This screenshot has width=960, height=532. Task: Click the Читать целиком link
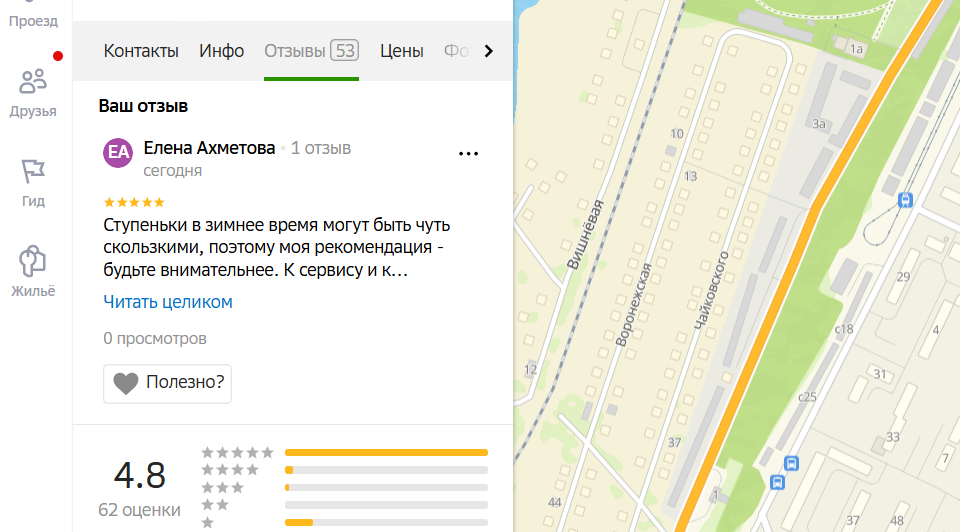pos(168,302)
